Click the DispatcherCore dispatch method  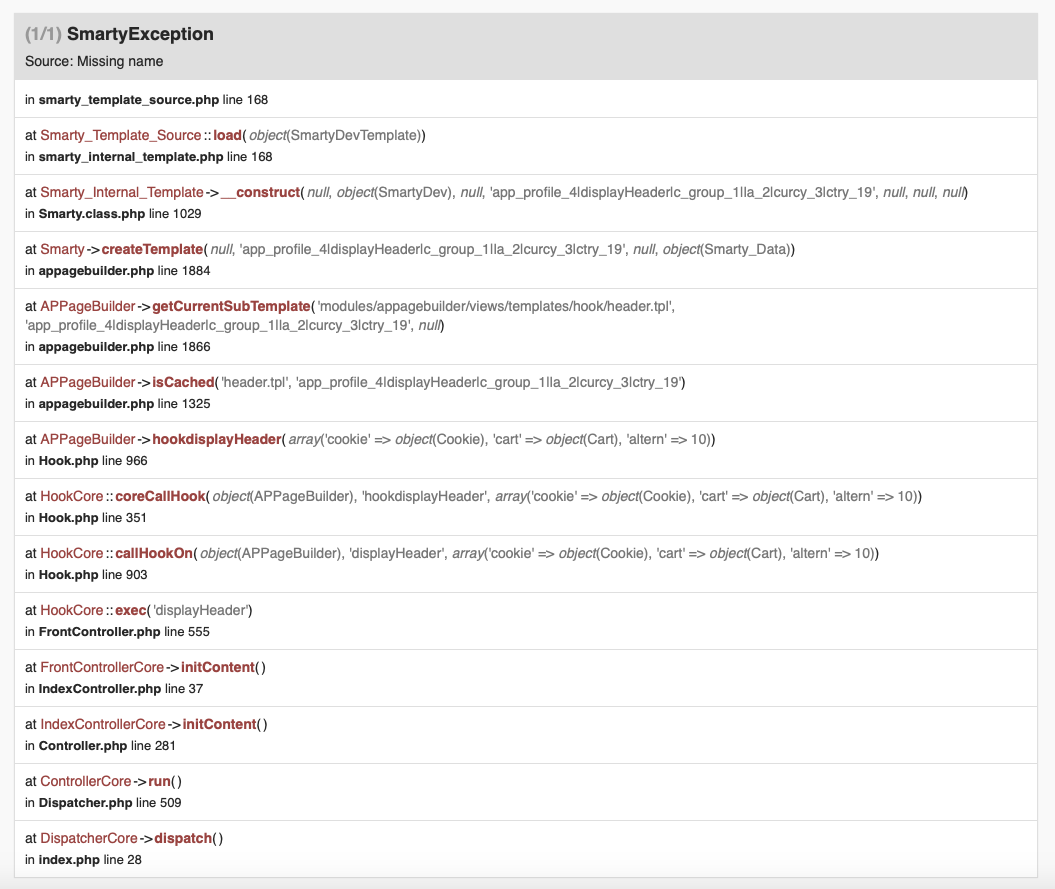coord(183,839)
